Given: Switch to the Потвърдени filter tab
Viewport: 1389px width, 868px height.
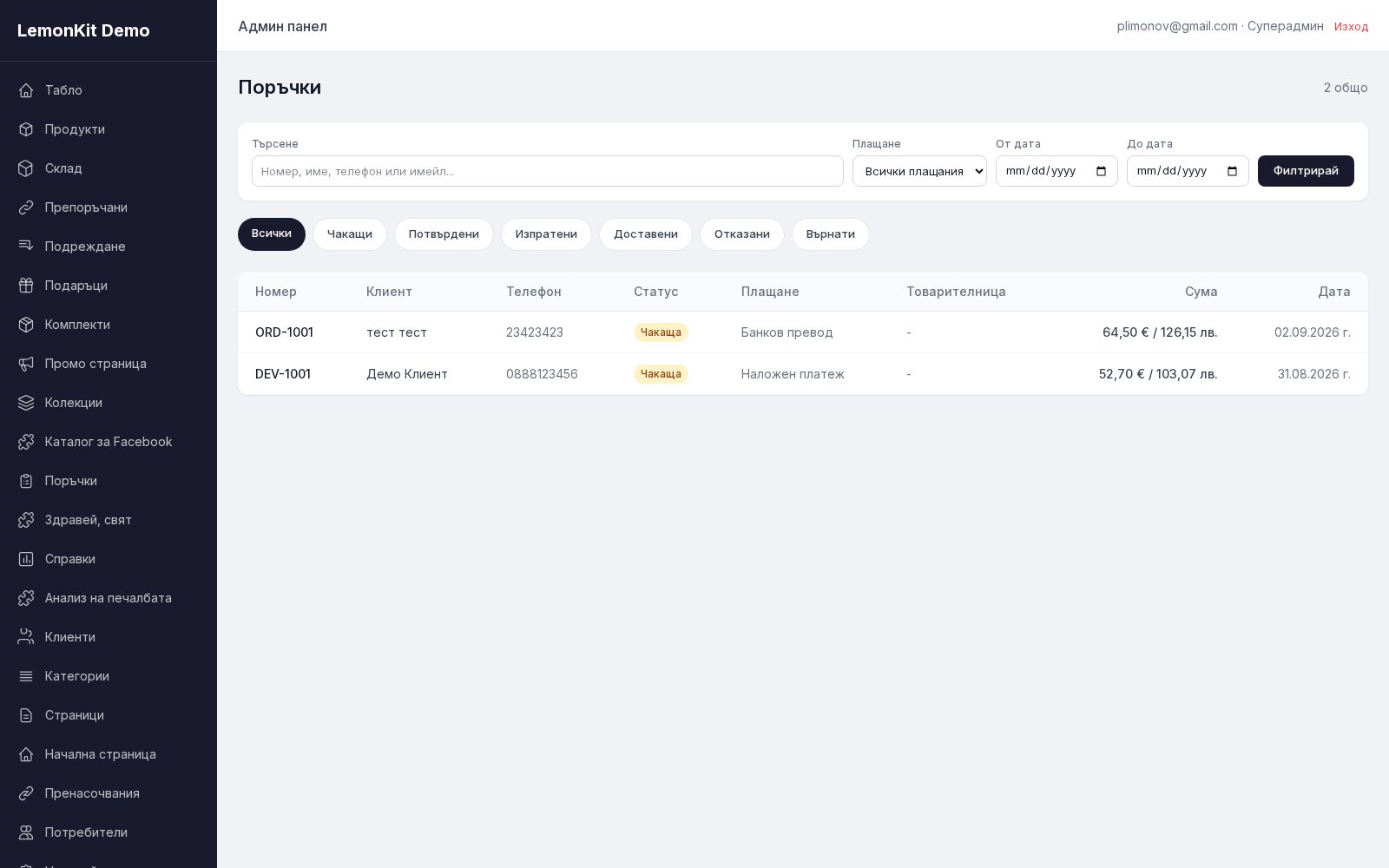Looking at the screenshot, I should (444, 234).
